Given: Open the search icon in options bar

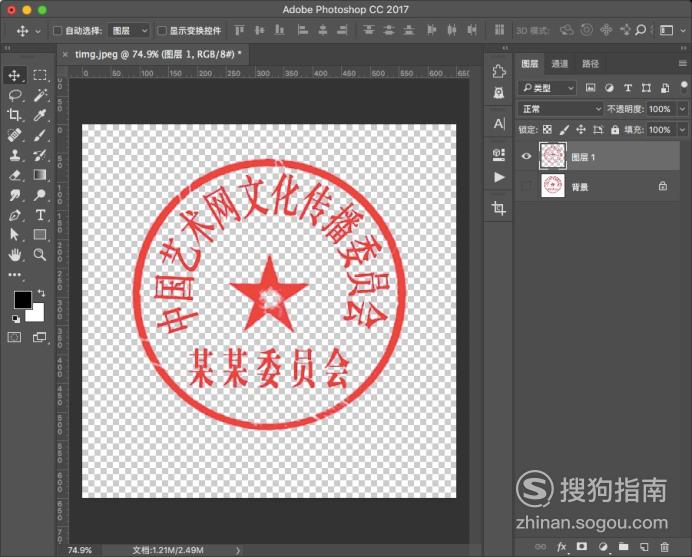Looking at the screenshot, I should pos(640,30).
